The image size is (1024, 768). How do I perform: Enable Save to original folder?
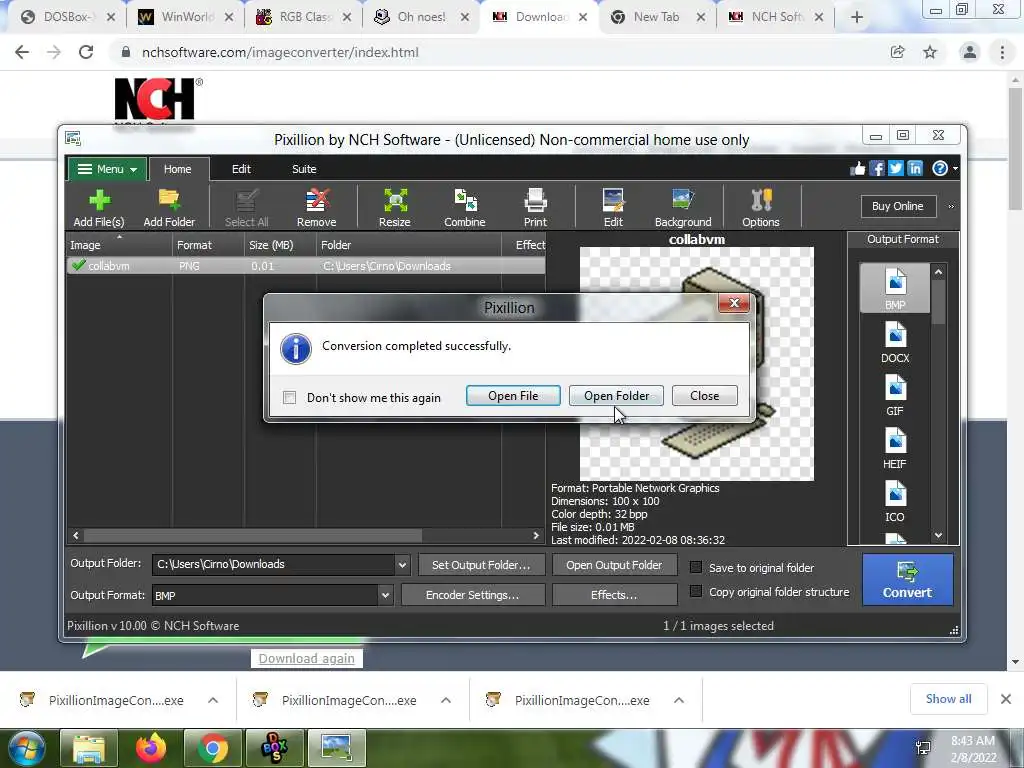[696, 567]
